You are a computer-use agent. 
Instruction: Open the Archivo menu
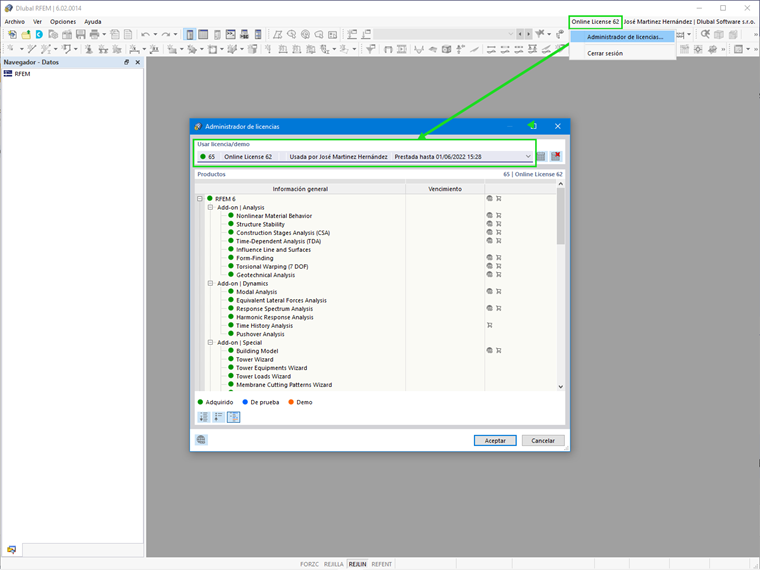point(15,22)
